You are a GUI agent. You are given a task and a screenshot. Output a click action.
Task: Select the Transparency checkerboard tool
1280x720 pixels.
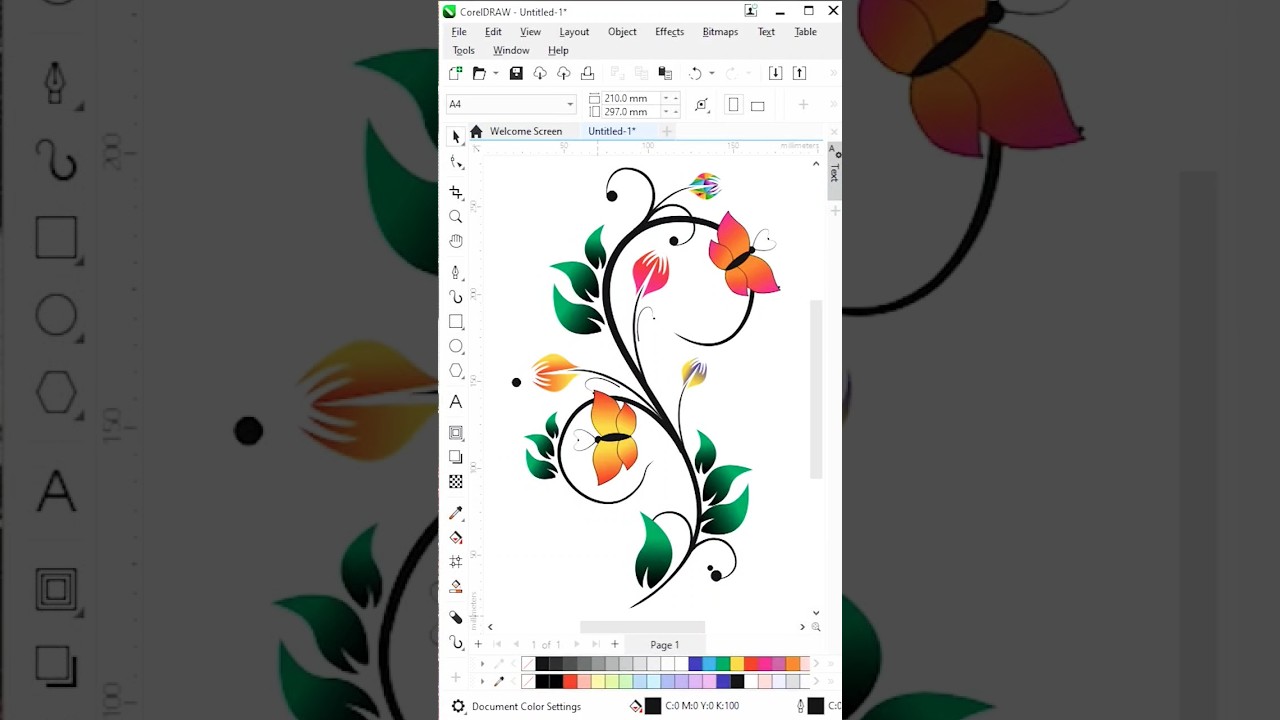pos(456,482)
